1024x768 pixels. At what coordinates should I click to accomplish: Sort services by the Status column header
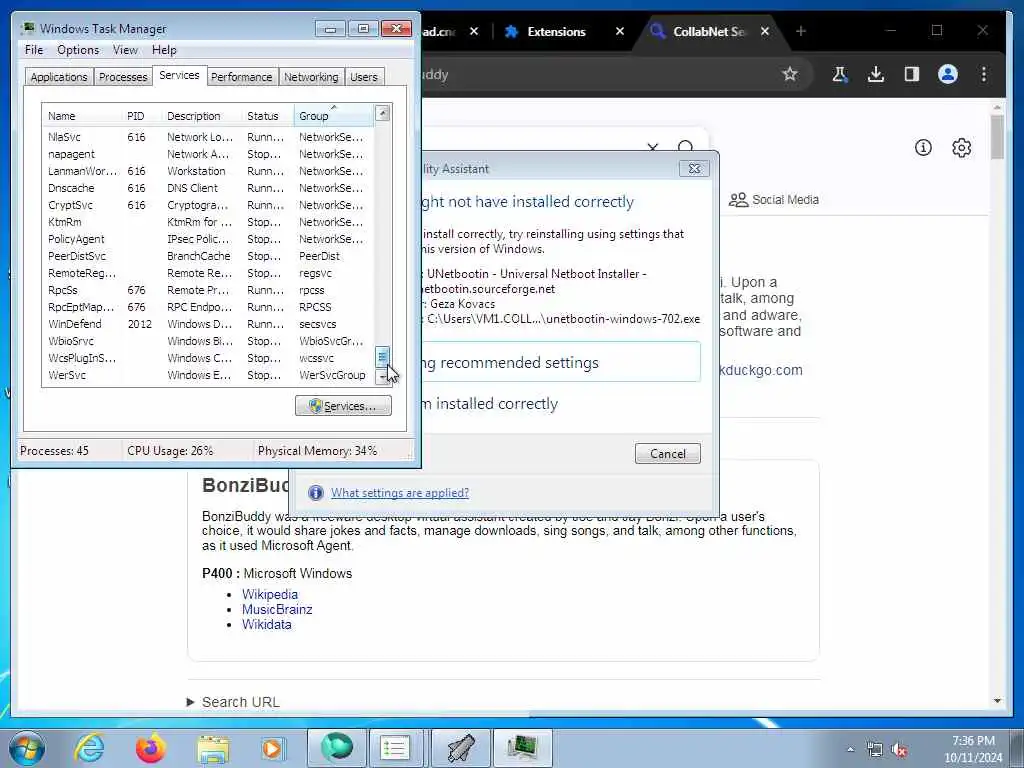click(x=268, y=116)
